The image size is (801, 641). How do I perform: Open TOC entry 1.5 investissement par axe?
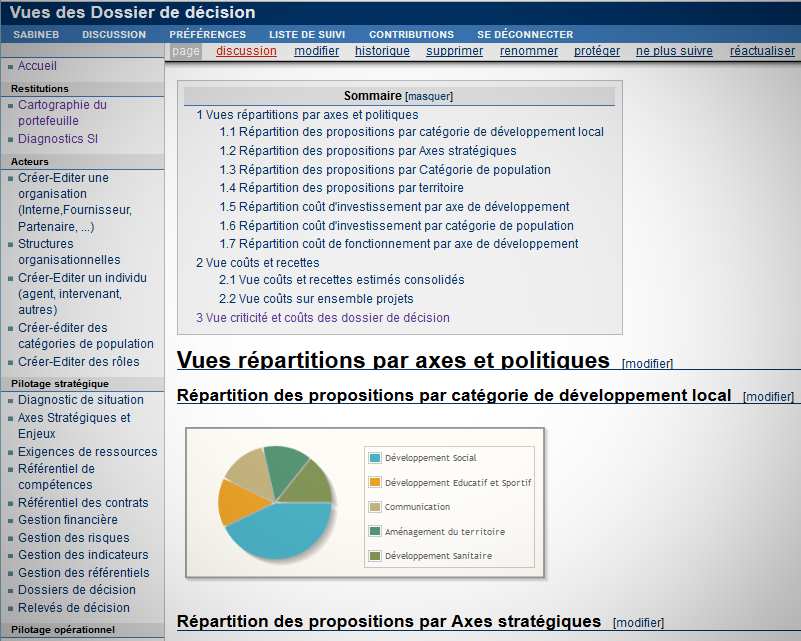click(x=394, y=207)
